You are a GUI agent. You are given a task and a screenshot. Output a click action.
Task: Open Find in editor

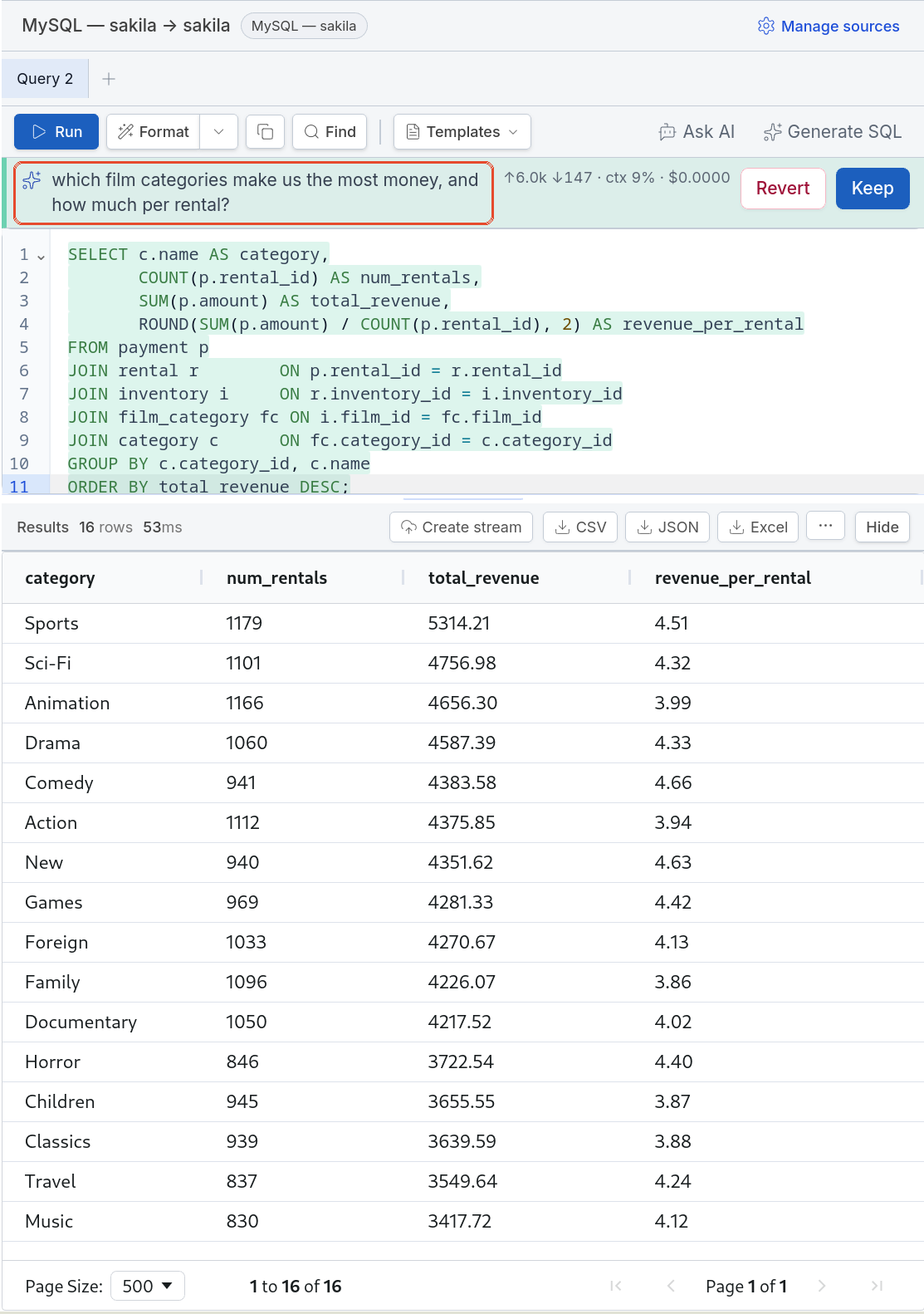click(x=330, y=131)
